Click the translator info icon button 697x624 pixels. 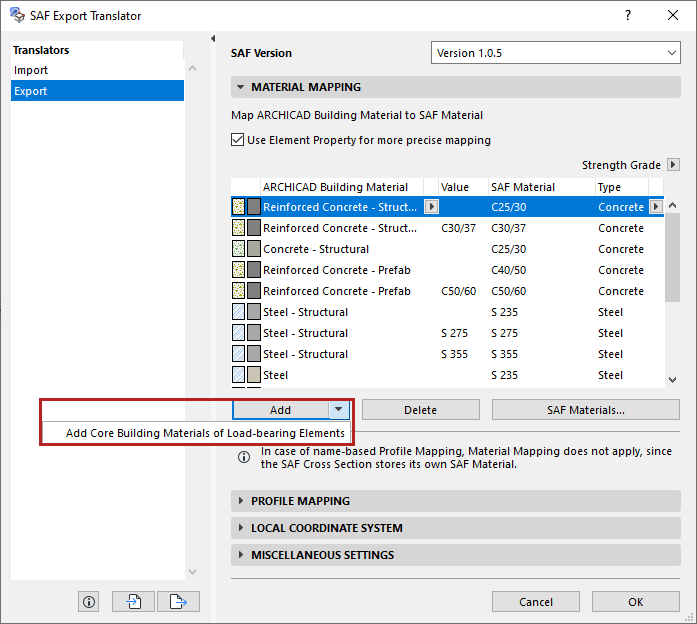(x=89, y=602)
